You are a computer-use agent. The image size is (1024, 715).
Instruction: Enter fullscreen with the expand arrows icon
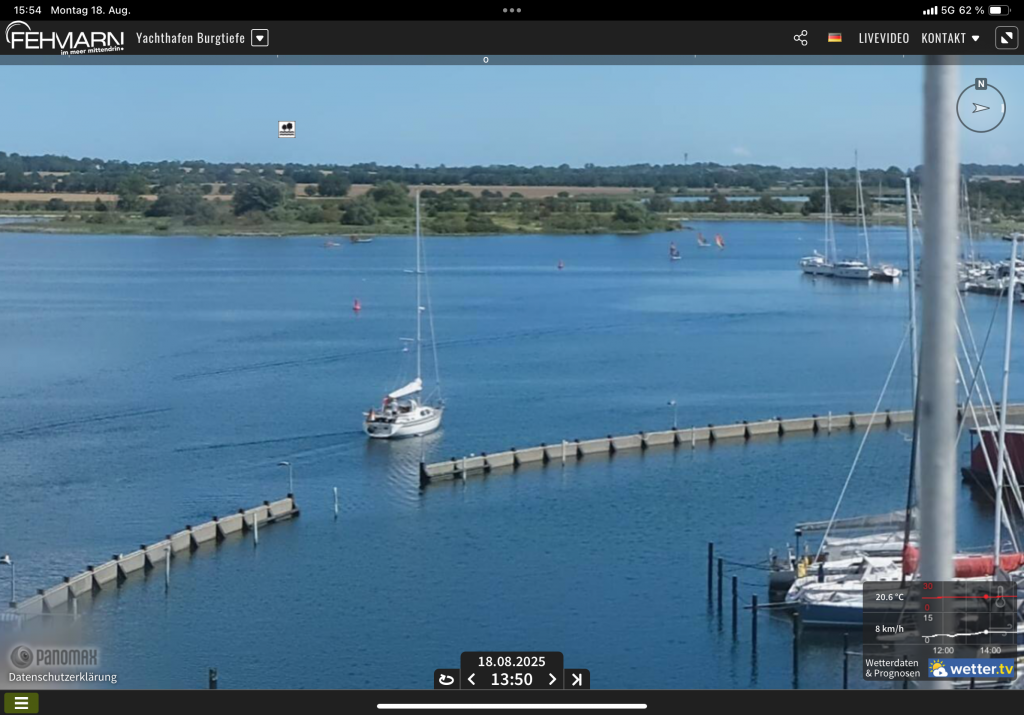click(x=1006, y=38)
